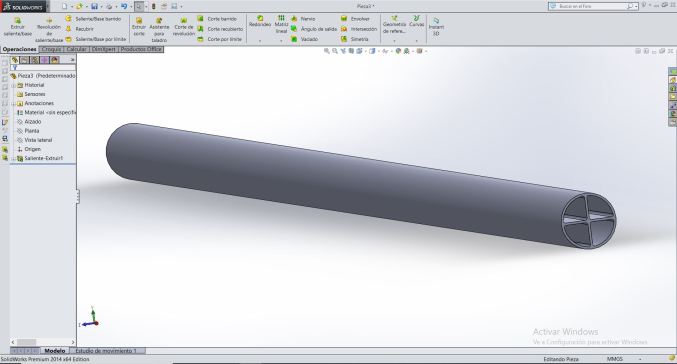Click the Save icon in top toolbar
This screenshot has height=364, width=677.
(x=94, y=6)
